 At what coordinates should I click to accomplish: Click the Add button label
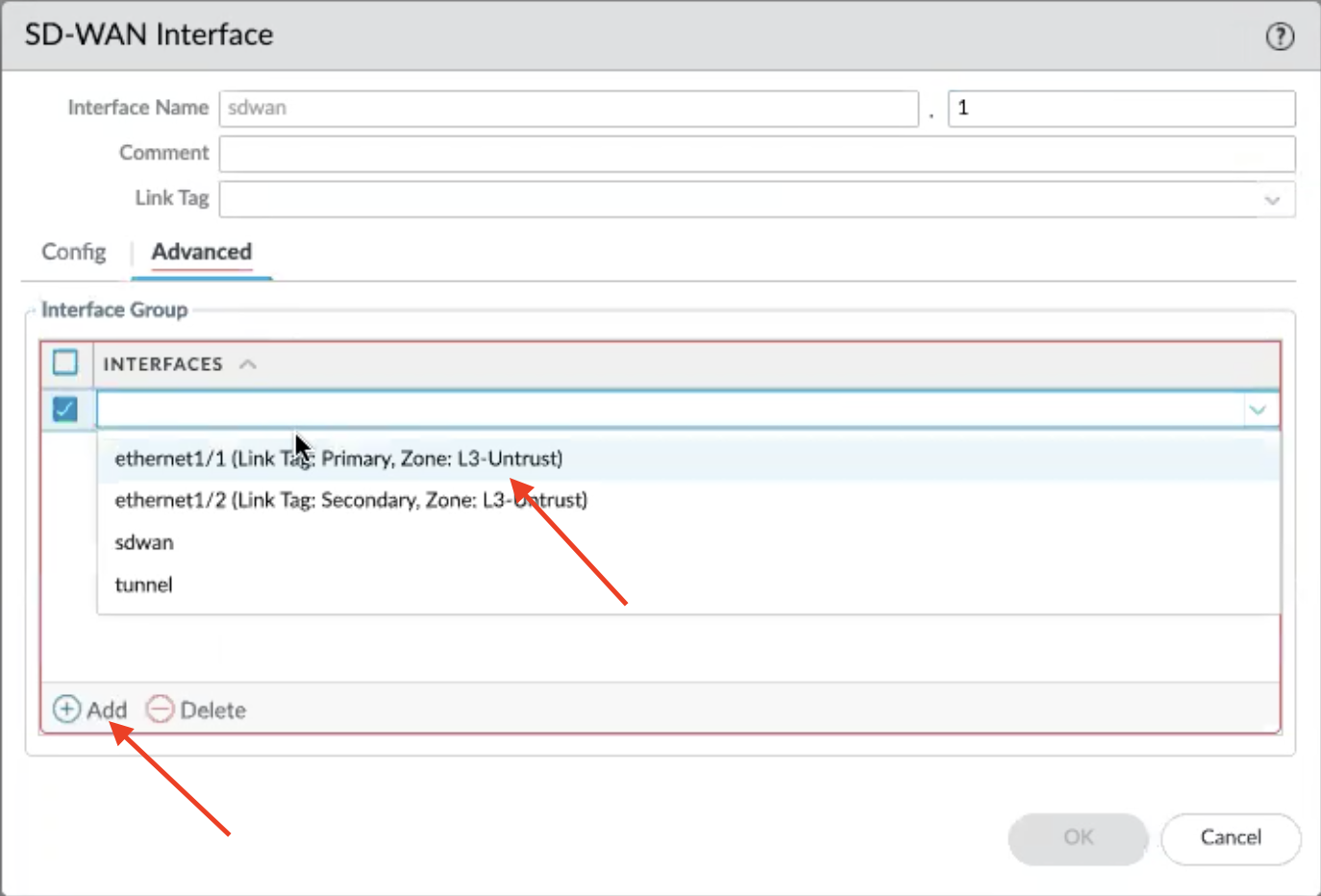pos(107,709)
